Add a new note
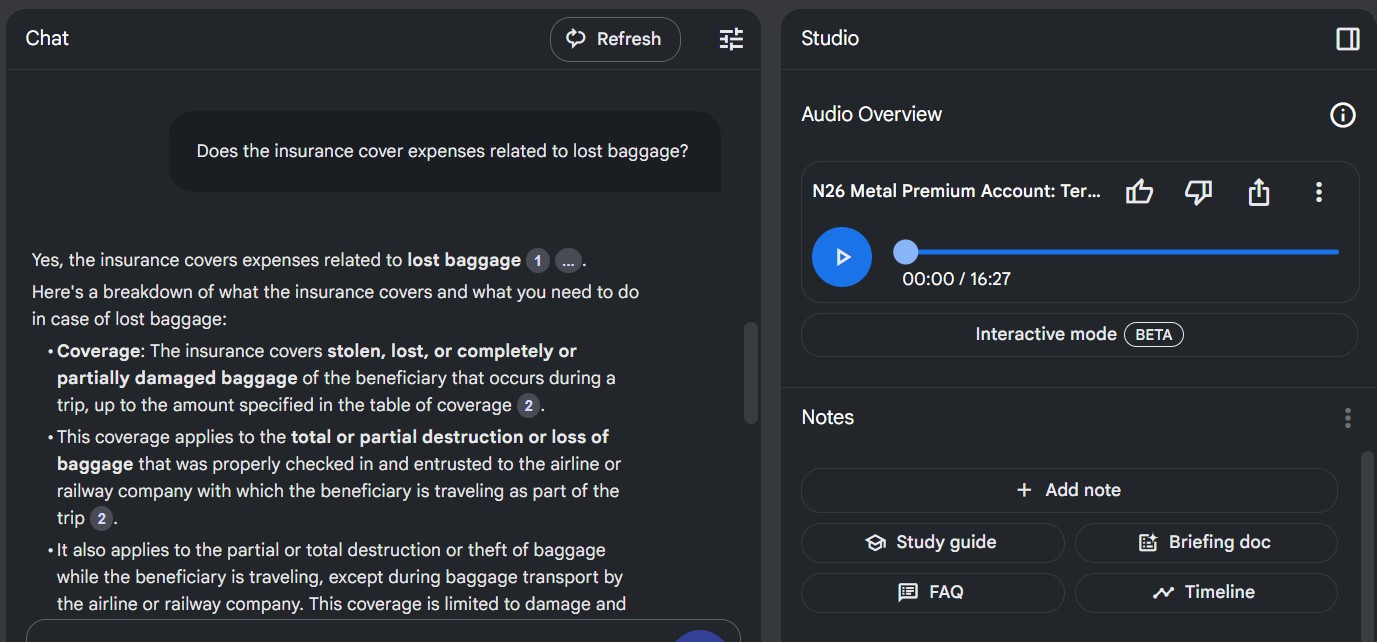This screenshot has width=1377, height=642. 1069,490
